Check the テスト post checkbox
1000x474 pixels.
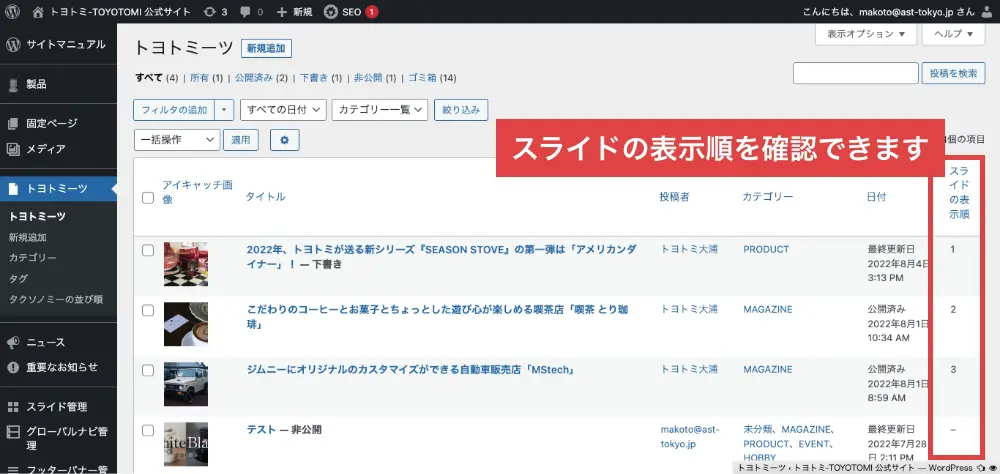tap(148, 431)
